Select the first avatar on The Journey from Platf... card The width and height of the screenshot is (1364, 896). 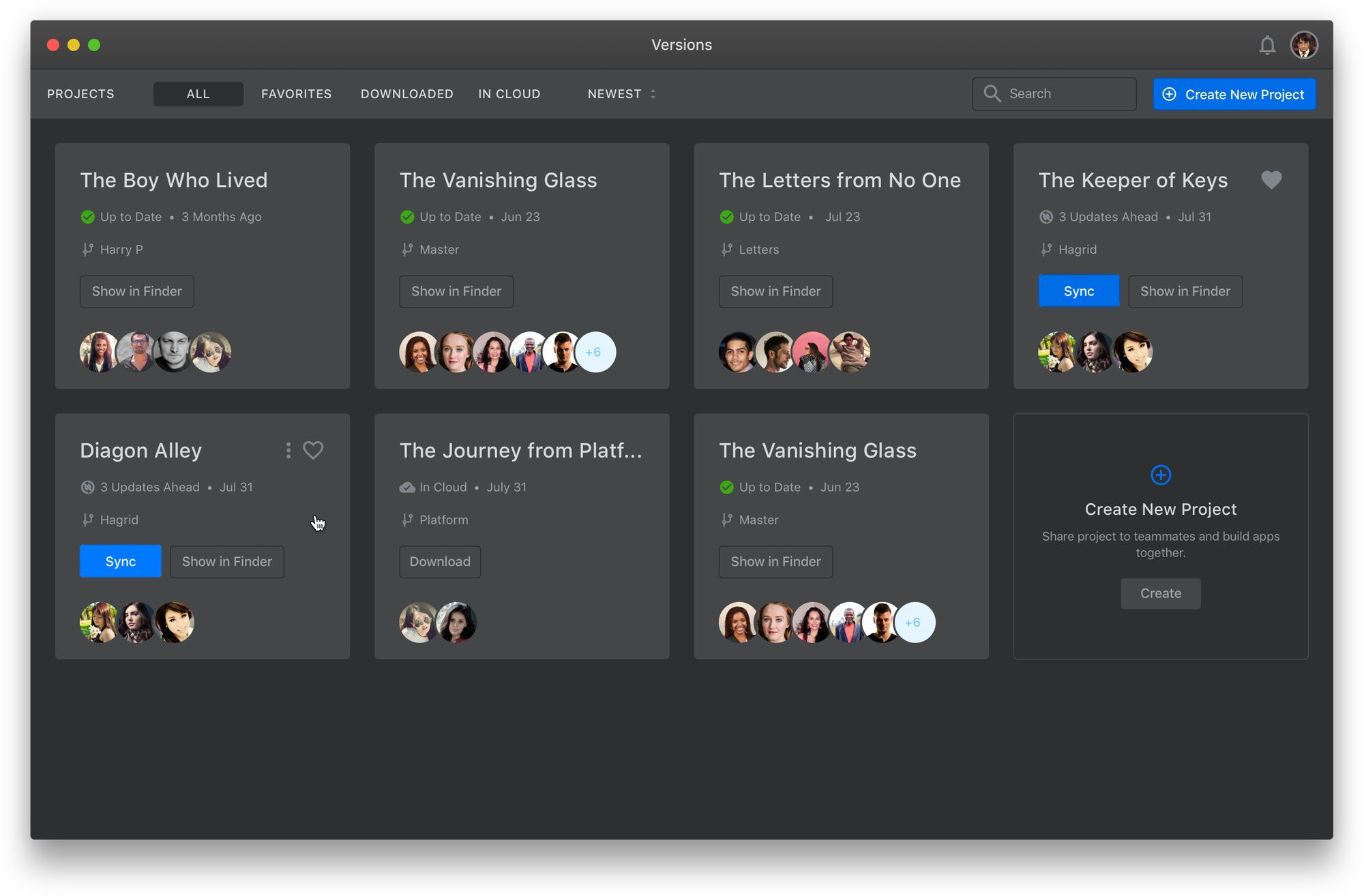419,622
